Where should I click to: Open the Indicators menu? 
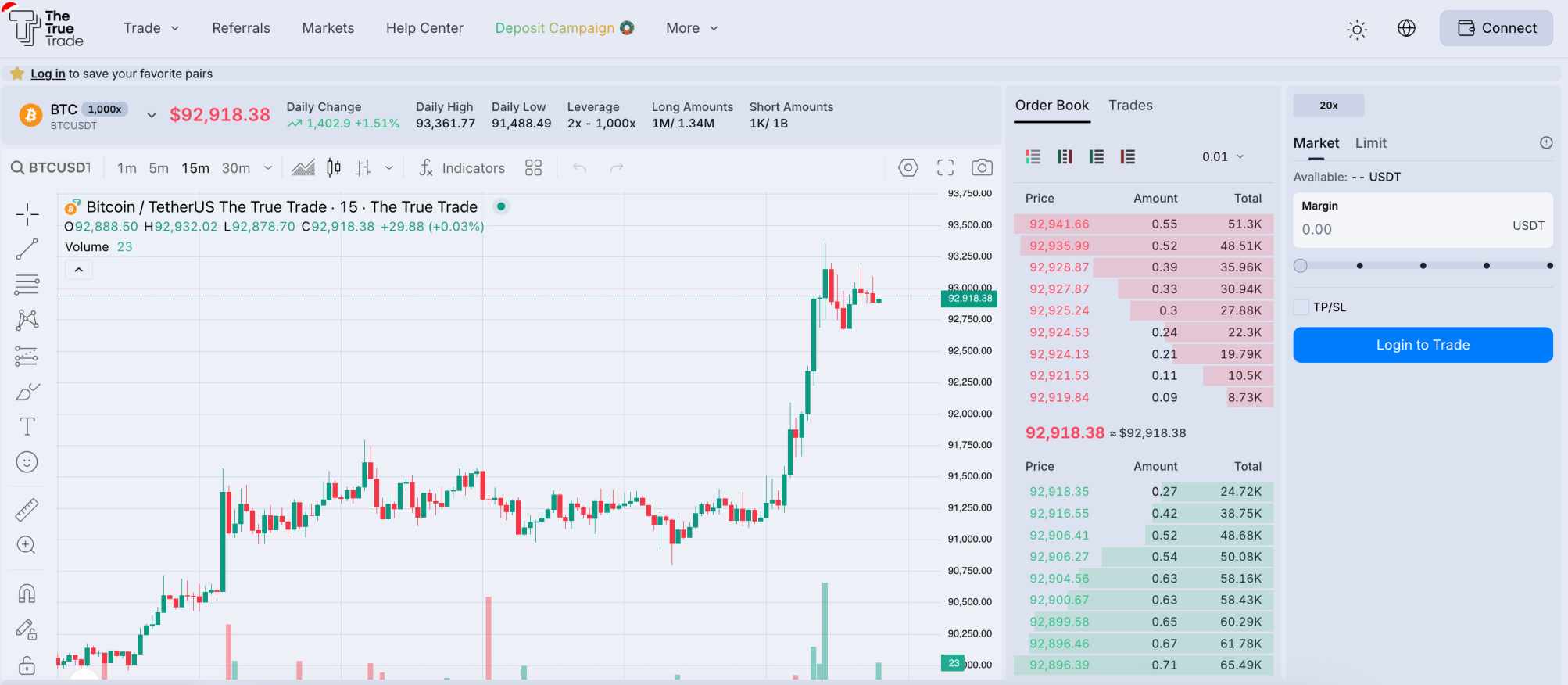click(x=462, y=167)
